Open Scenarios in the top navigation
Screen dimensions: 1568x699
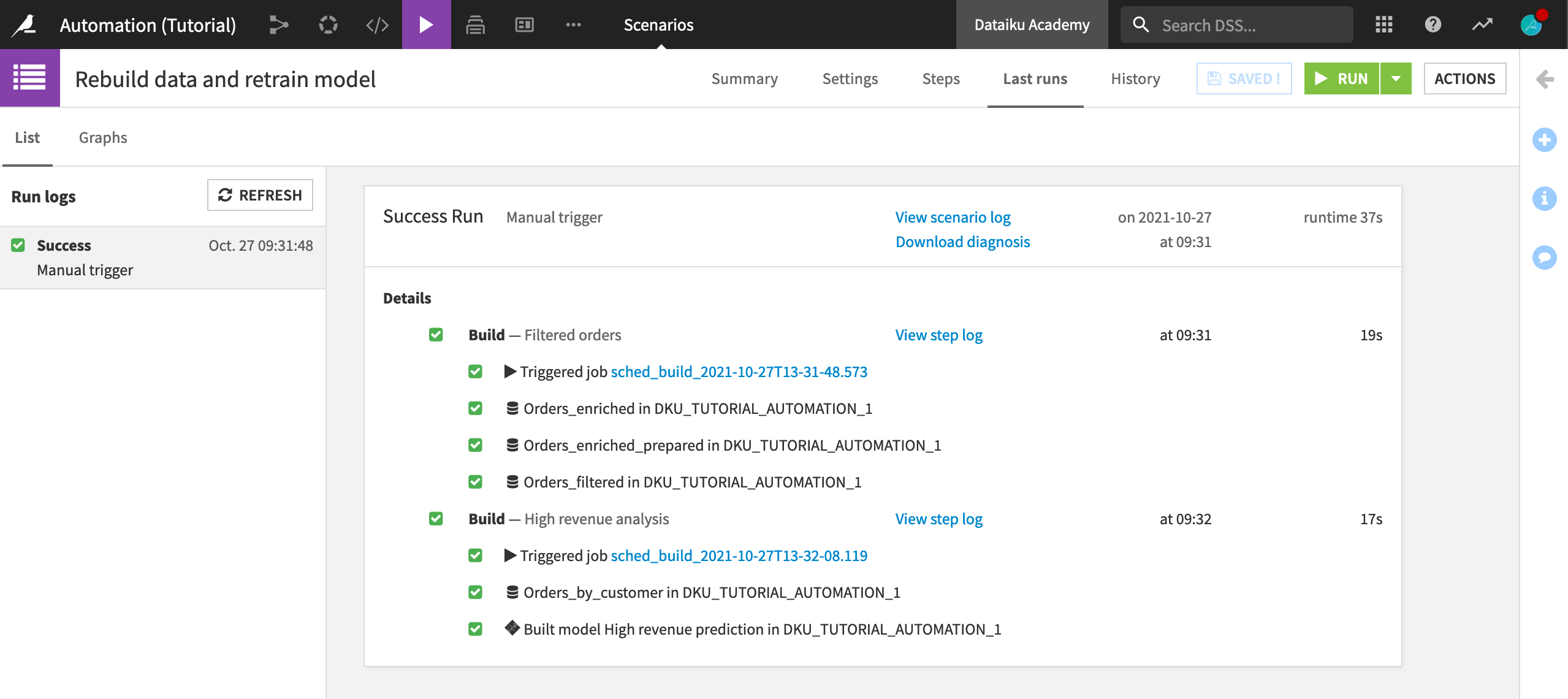coord(658,25)
